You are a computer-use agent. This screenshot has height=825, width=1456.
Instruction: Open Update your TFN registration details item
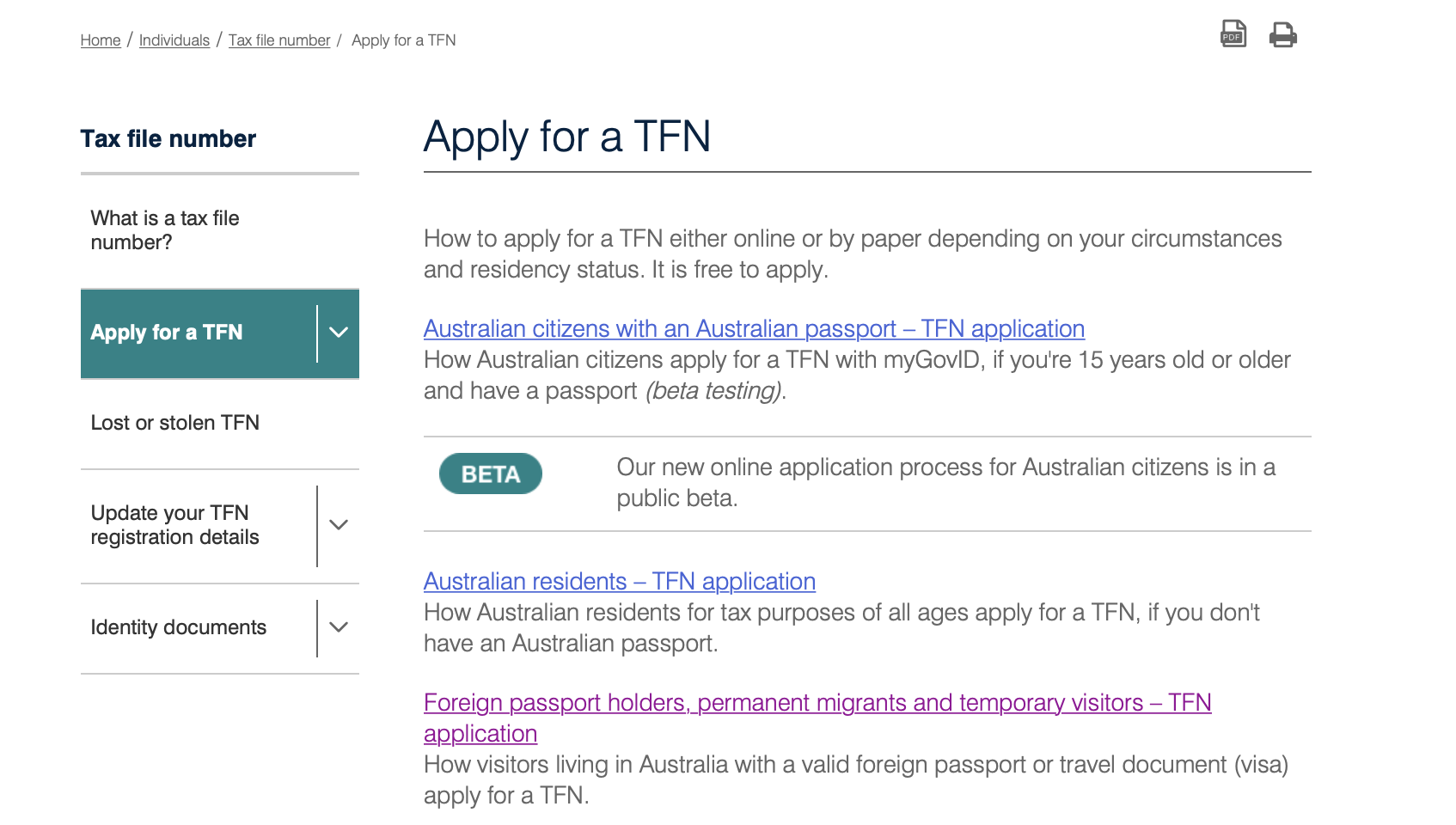[x=175, y=525]
